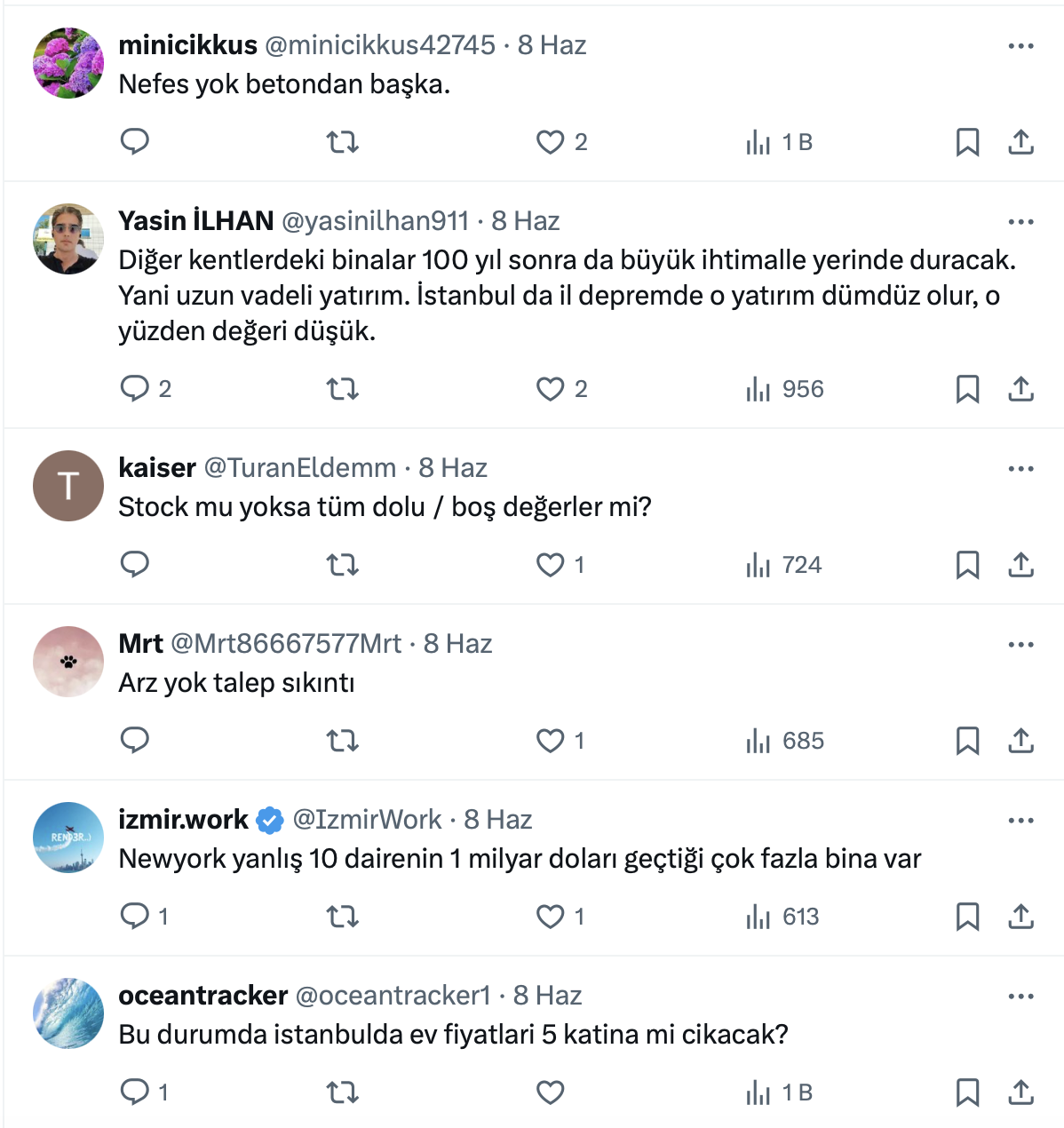Open oceantracker's wave profile picture

(x=68, y=1013)
